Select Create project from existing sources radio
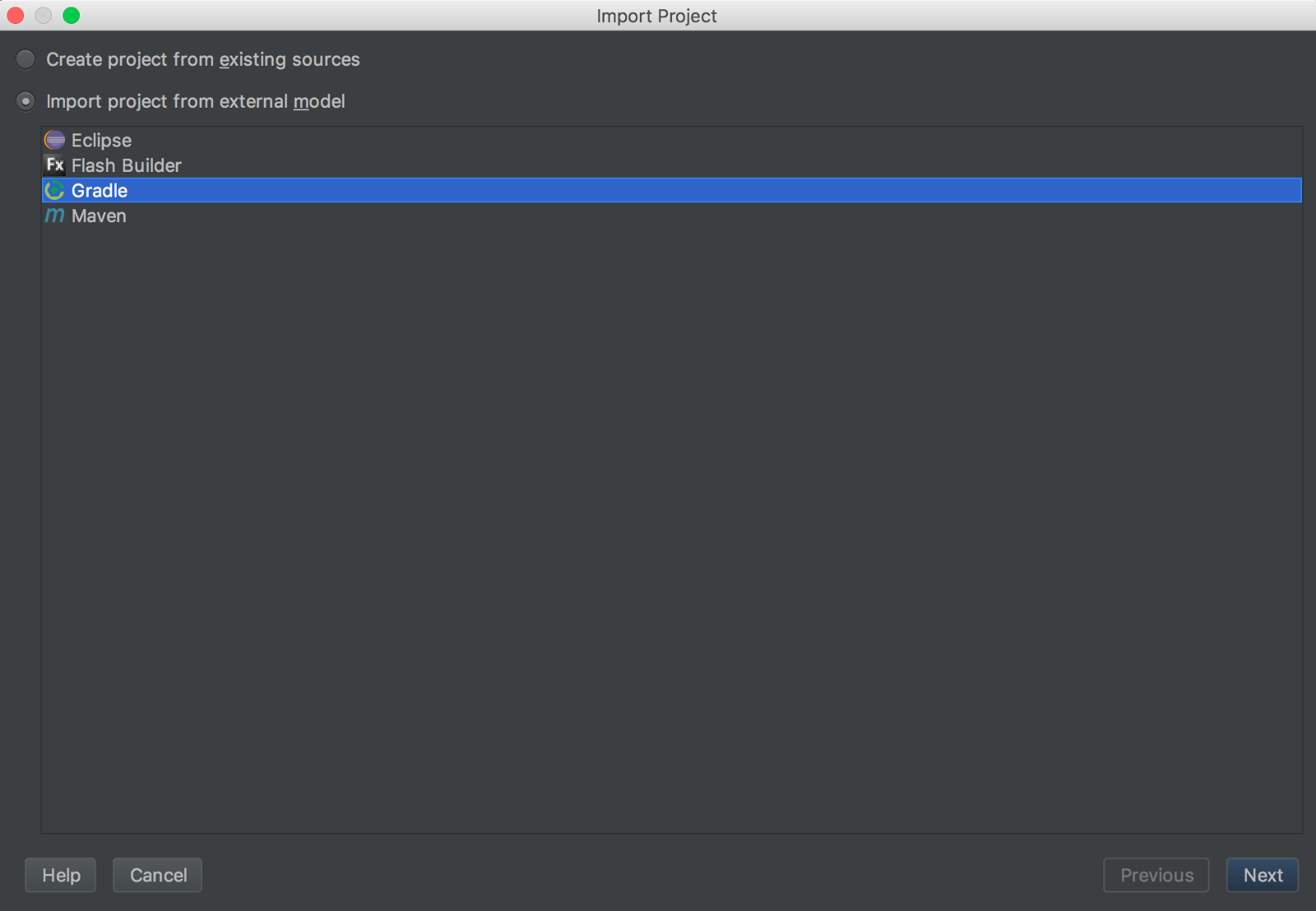1316x911 pixels. [x=26, y=59]
